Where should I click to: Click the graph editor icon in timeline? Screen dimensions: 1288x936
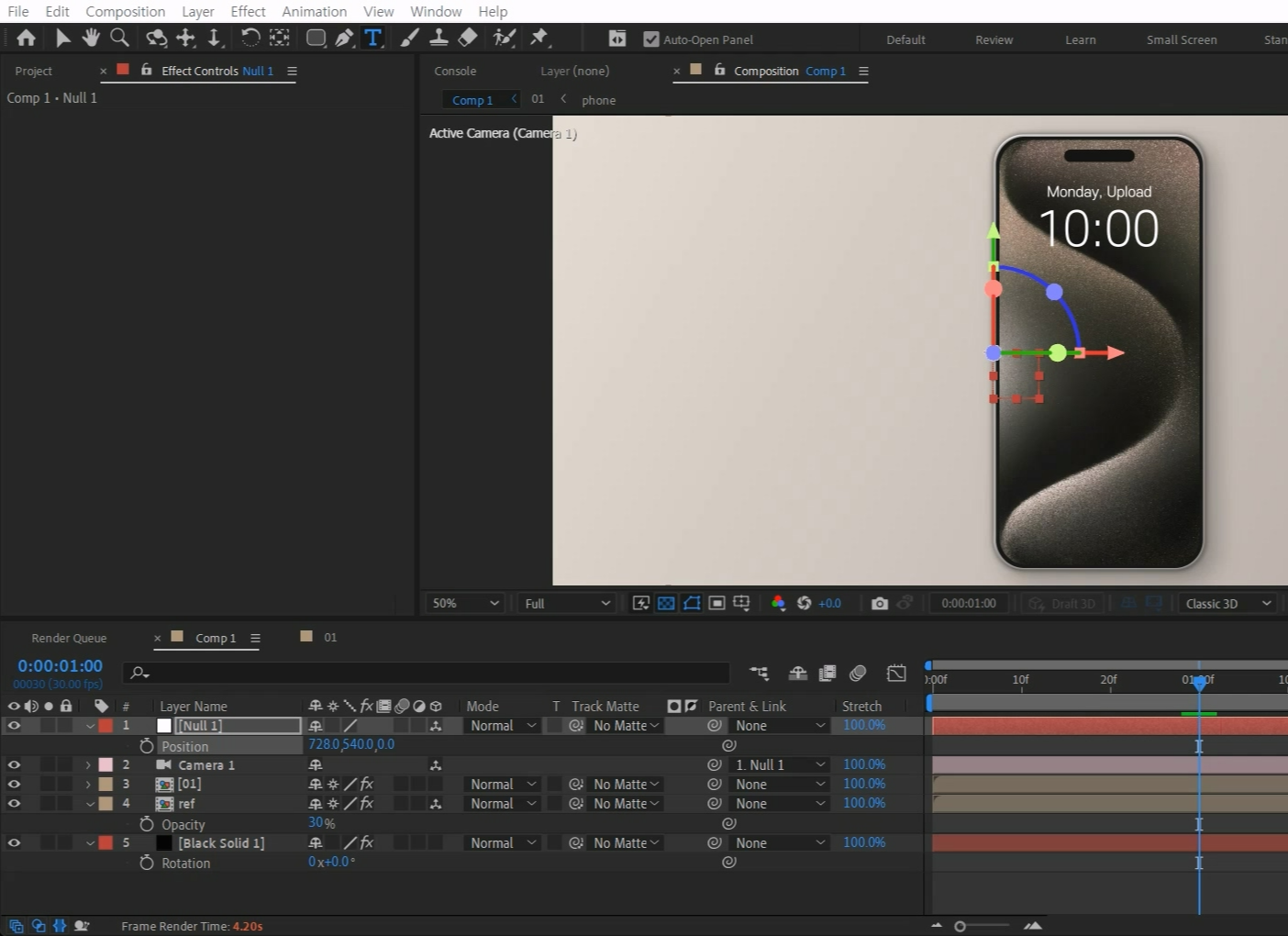[896, 673]
